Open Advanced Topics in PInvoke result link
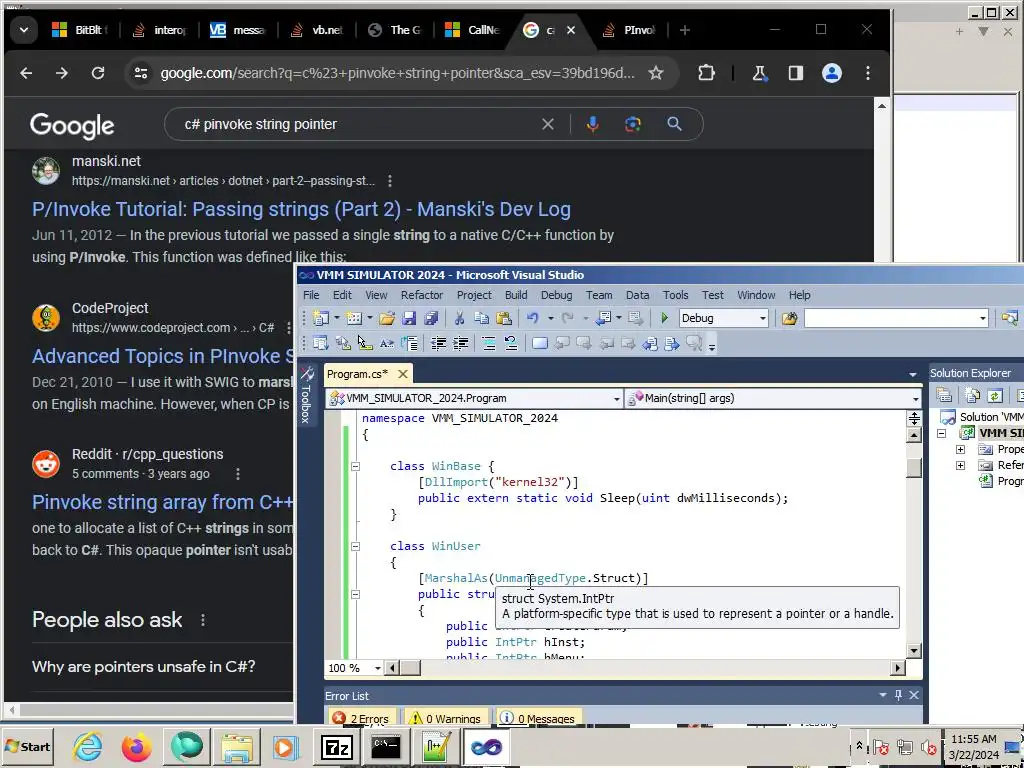1024x768 pixels. [x=163, y=356]
